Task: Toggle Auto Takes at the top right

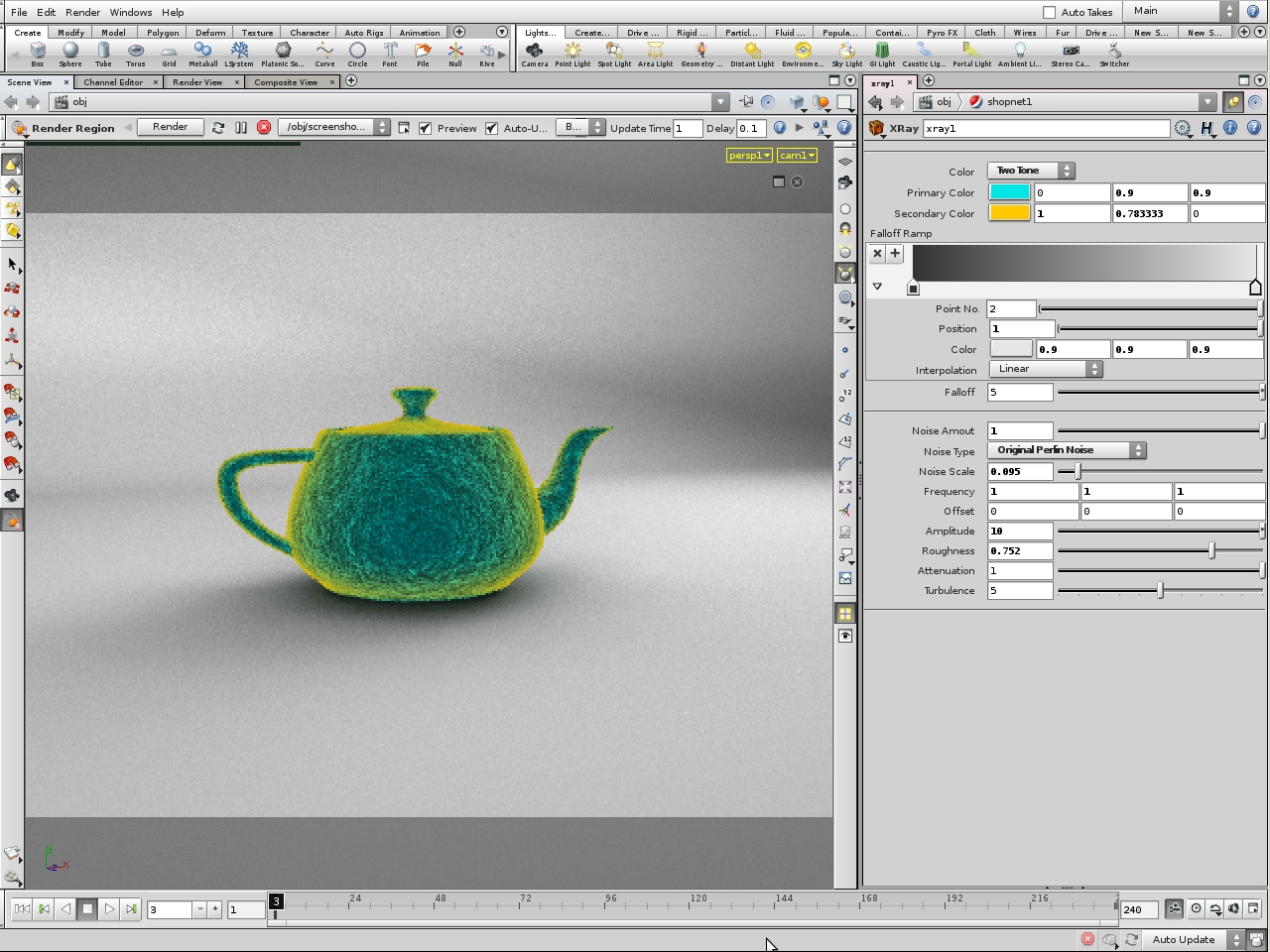Action: click(1049, 12)
